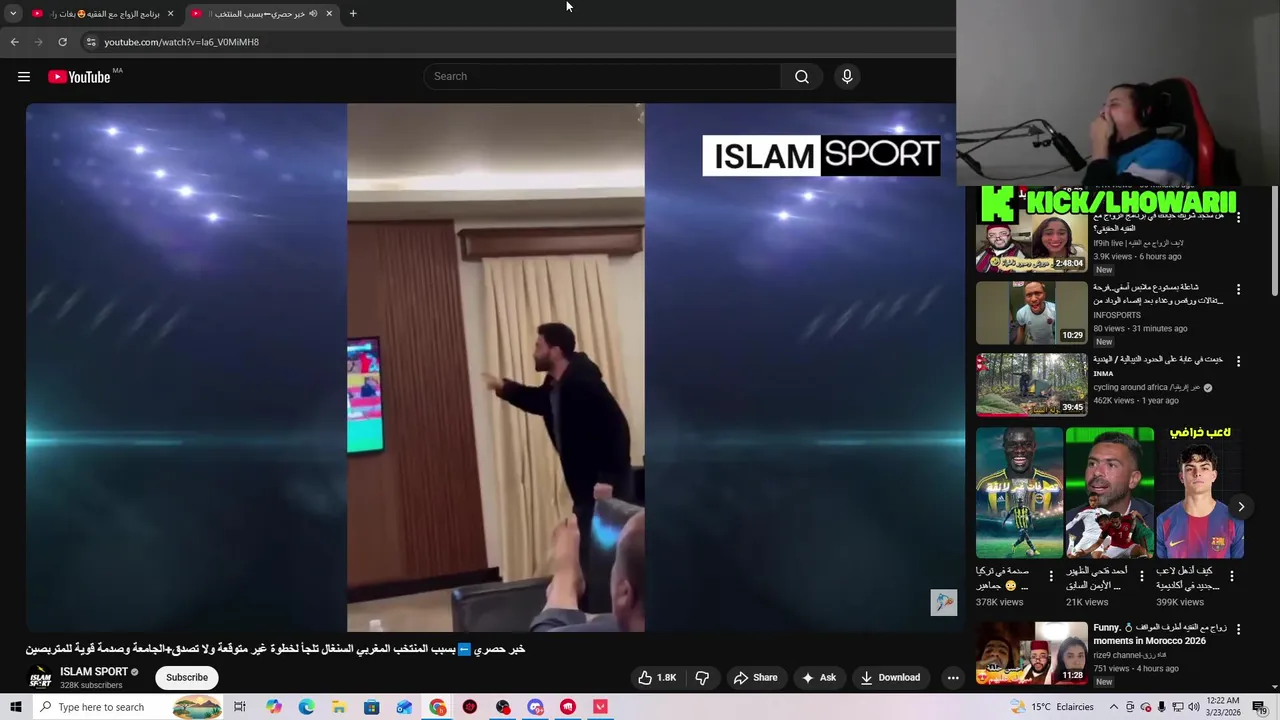The width and height of the screenshot is (1280, 720).
Task: Start voice search with the microphone icon
Action: pyautogui.click(x=847, y=77)
